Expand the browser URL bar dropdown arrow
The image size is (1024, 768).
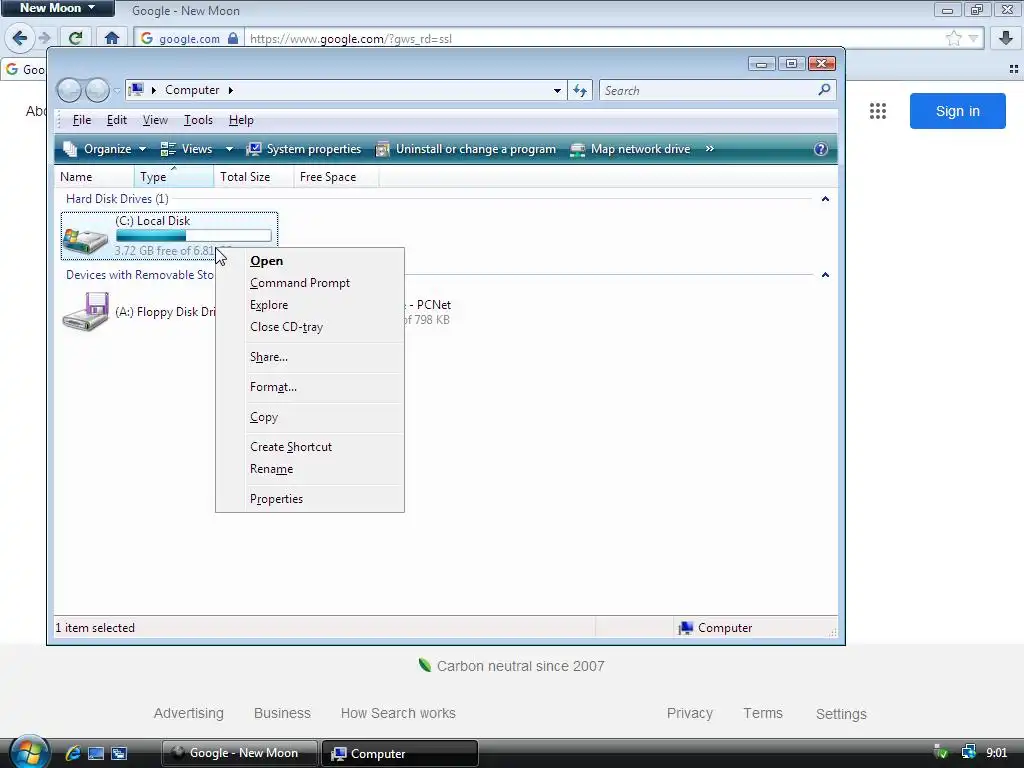coord(973,39)
